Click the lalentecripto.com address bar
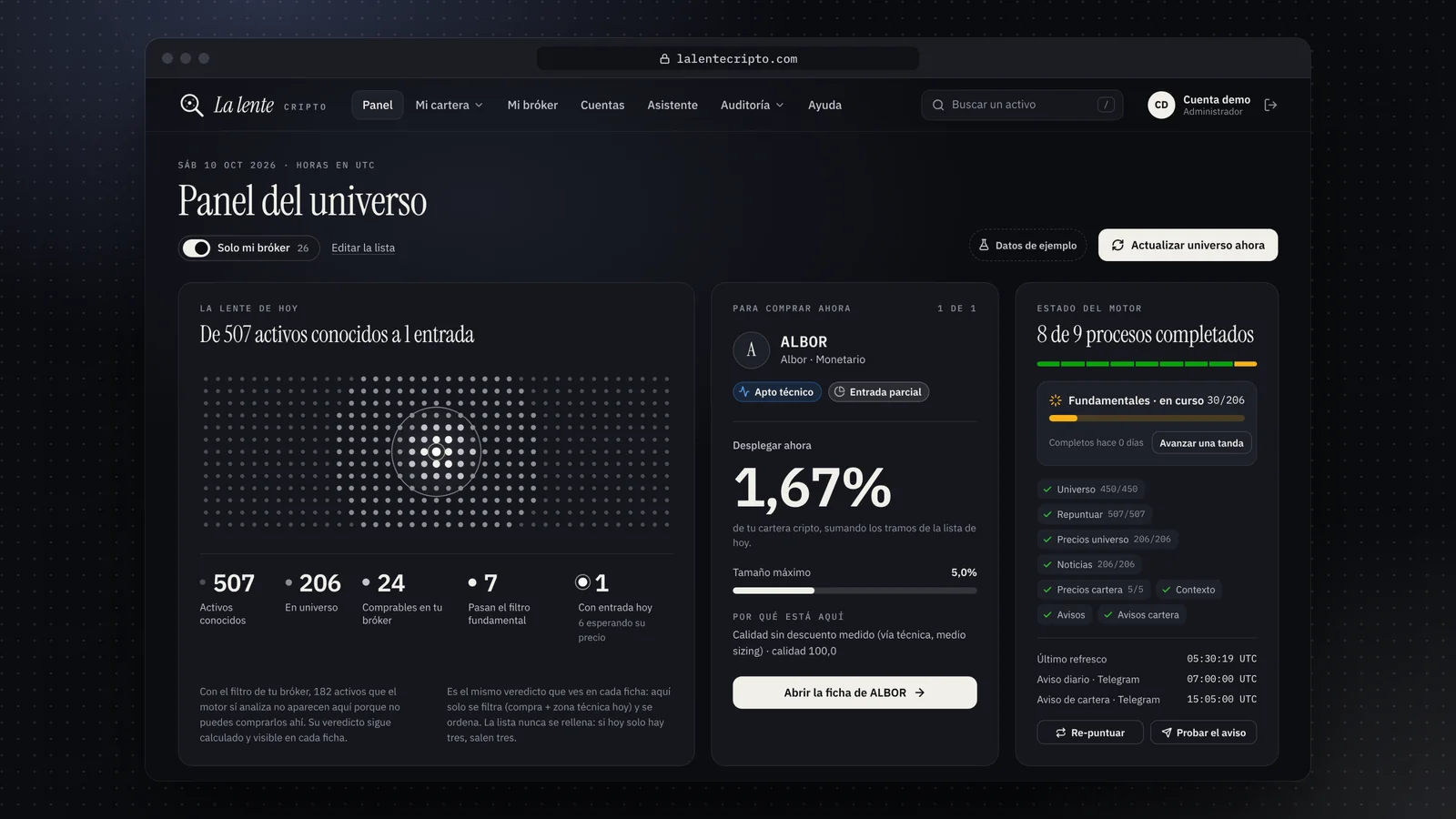 click(728, 59)
